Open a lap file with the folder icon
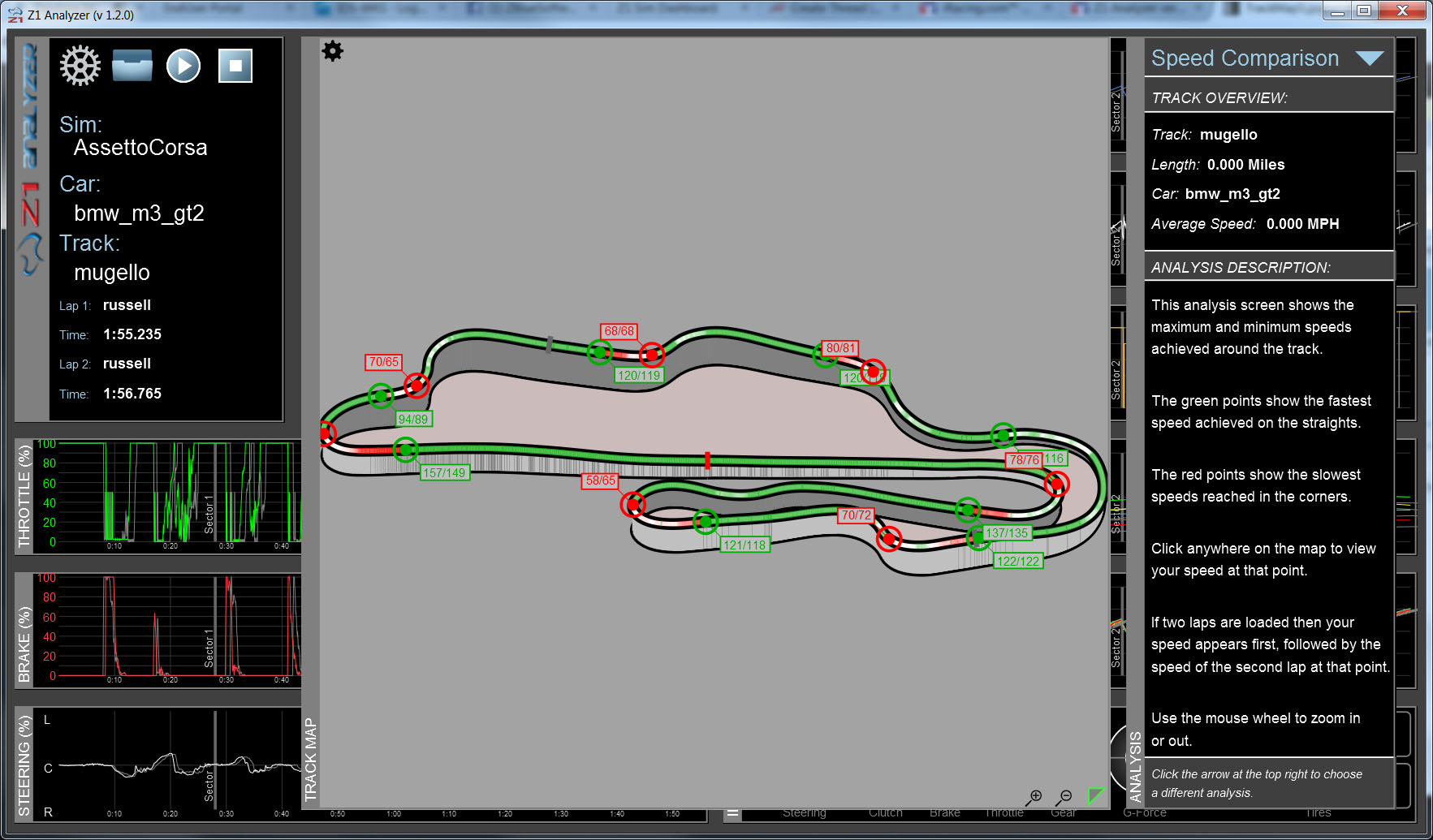 point(132,66)
